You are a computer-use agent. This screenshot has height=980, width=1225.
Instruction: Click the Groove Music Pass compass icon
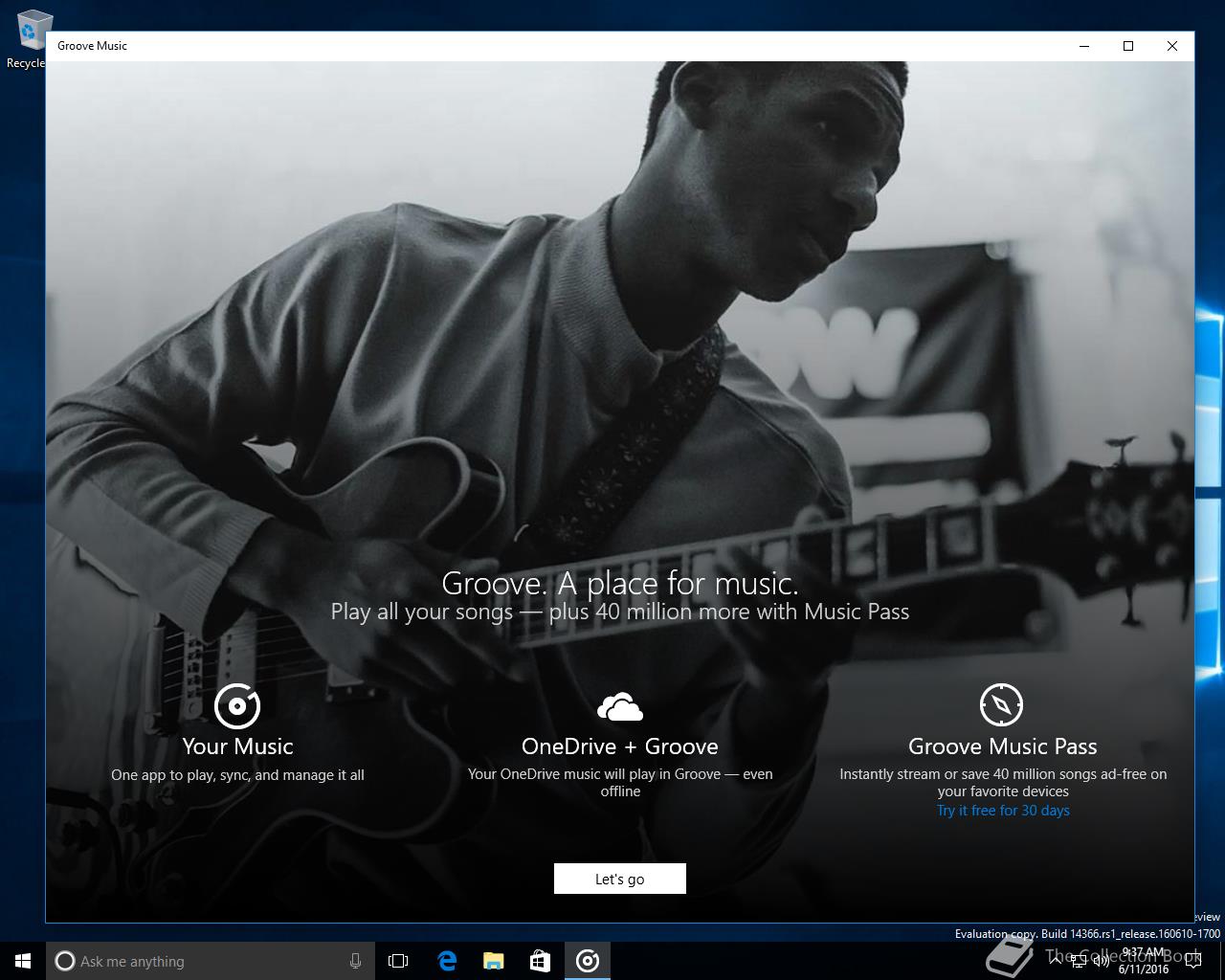1002,705
